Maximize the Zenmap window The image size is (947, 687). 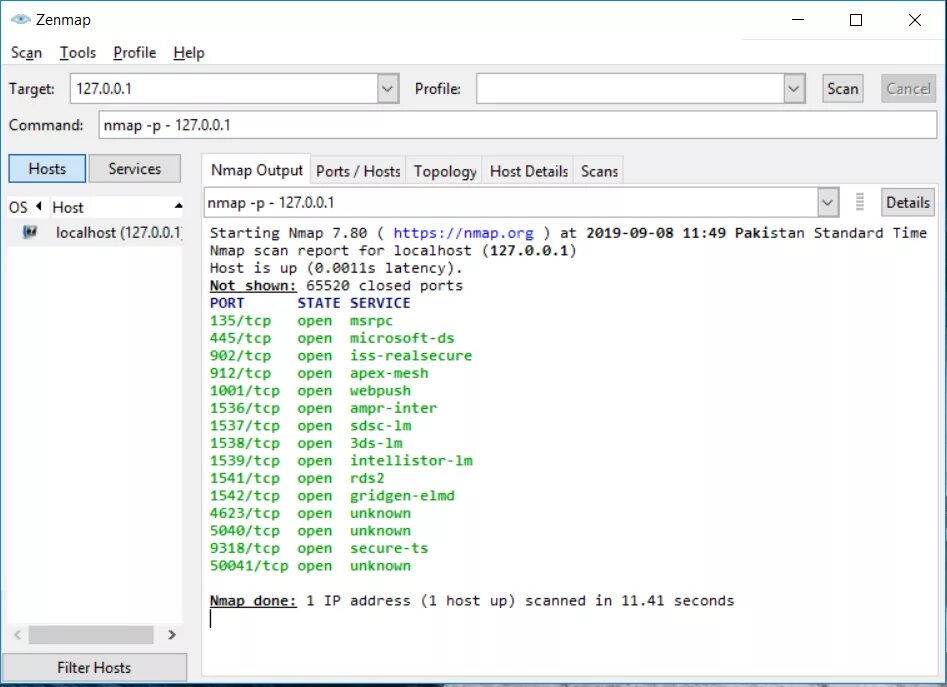point(856,20)
